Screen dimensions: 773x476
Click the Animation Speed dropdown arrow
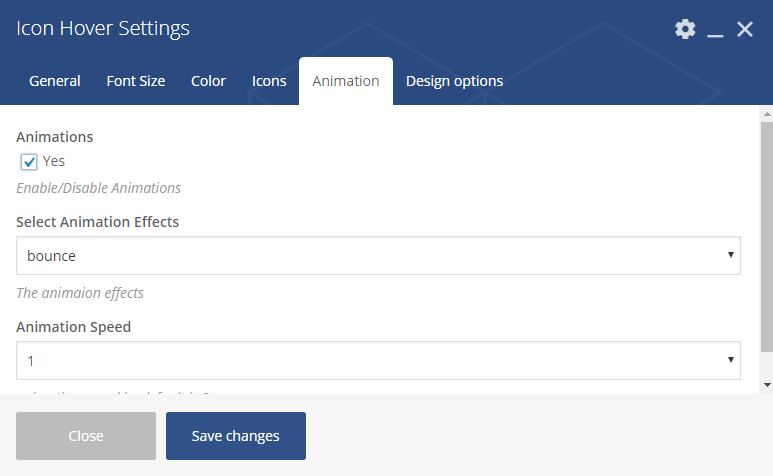point(731,360)
